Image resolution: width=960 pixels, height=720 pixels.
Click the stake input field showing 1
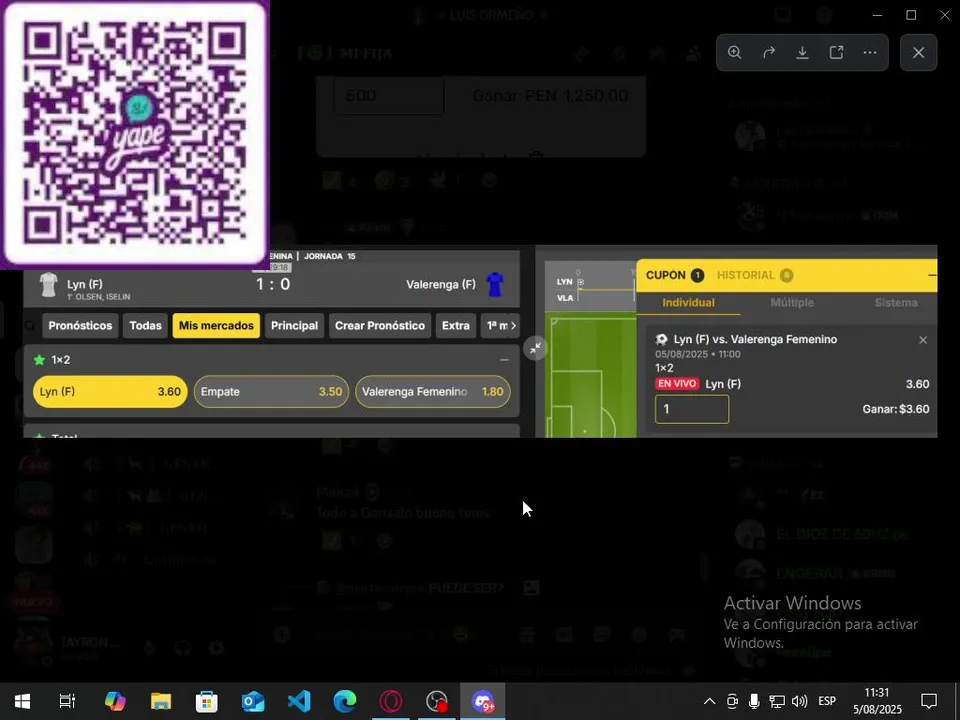692,409
